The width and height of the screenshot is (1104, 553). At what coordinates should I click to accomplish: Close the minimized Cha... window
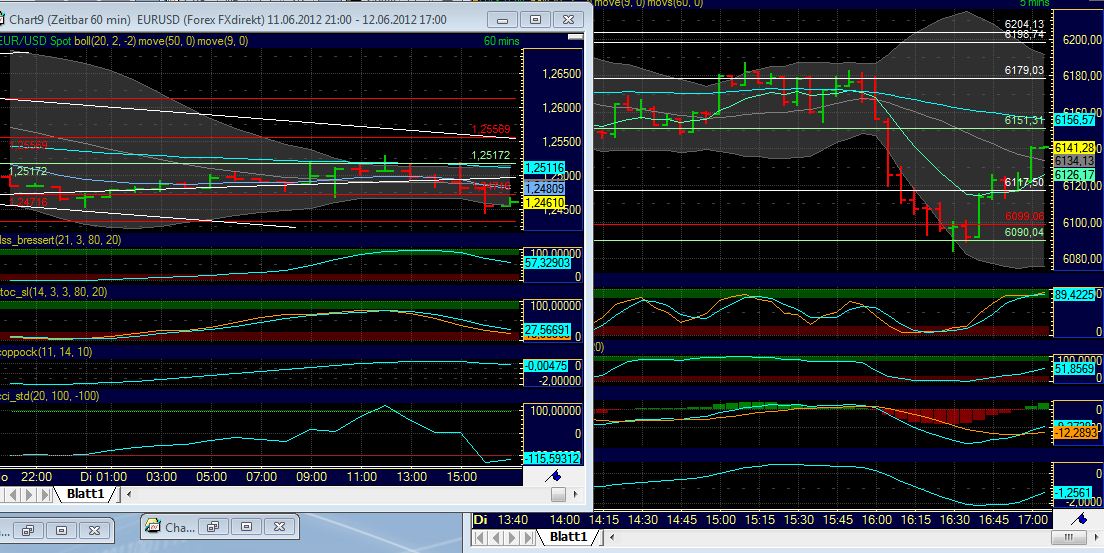281,526
